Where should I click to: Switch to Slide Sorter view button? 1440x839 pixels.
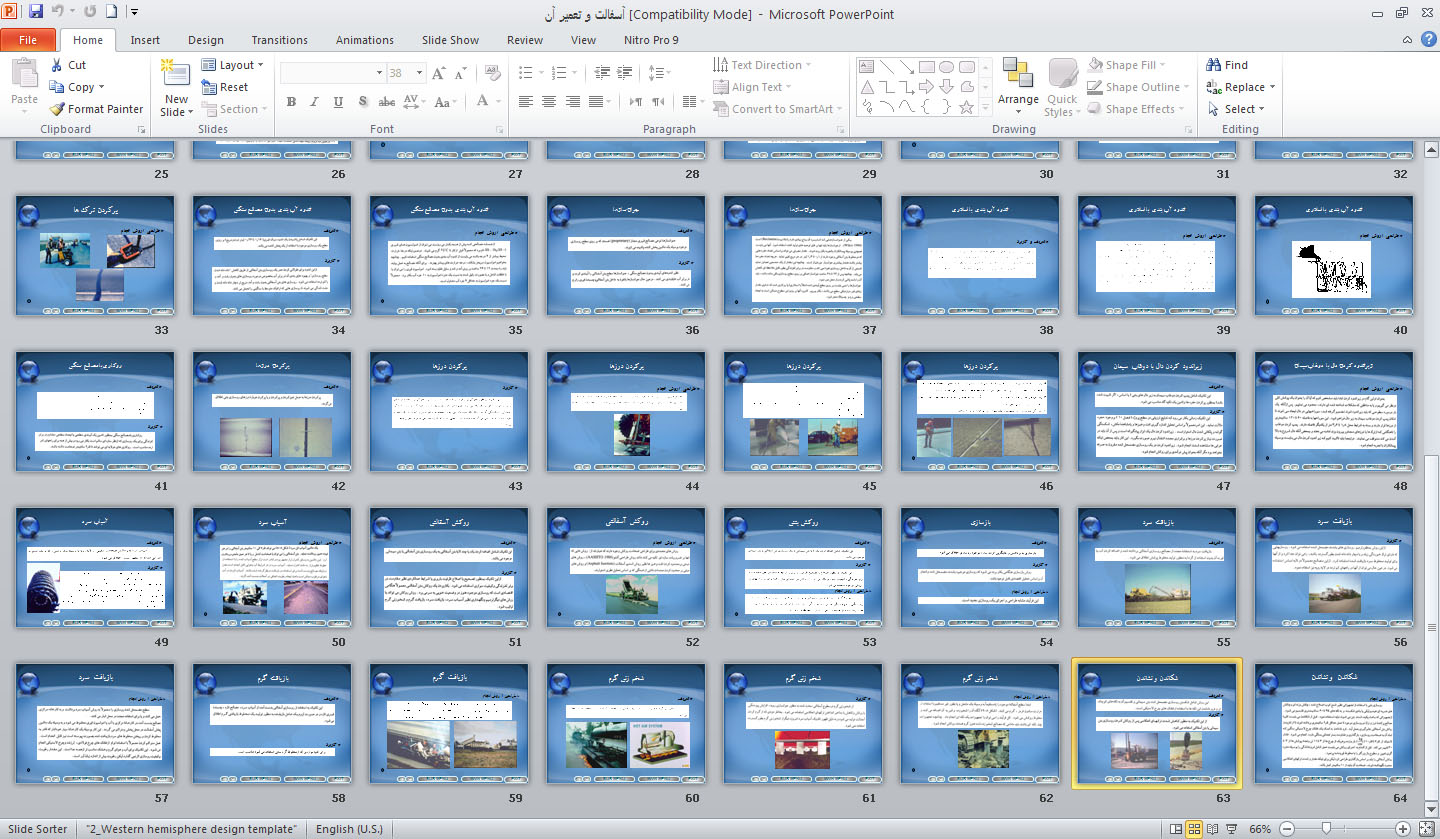1193,829
